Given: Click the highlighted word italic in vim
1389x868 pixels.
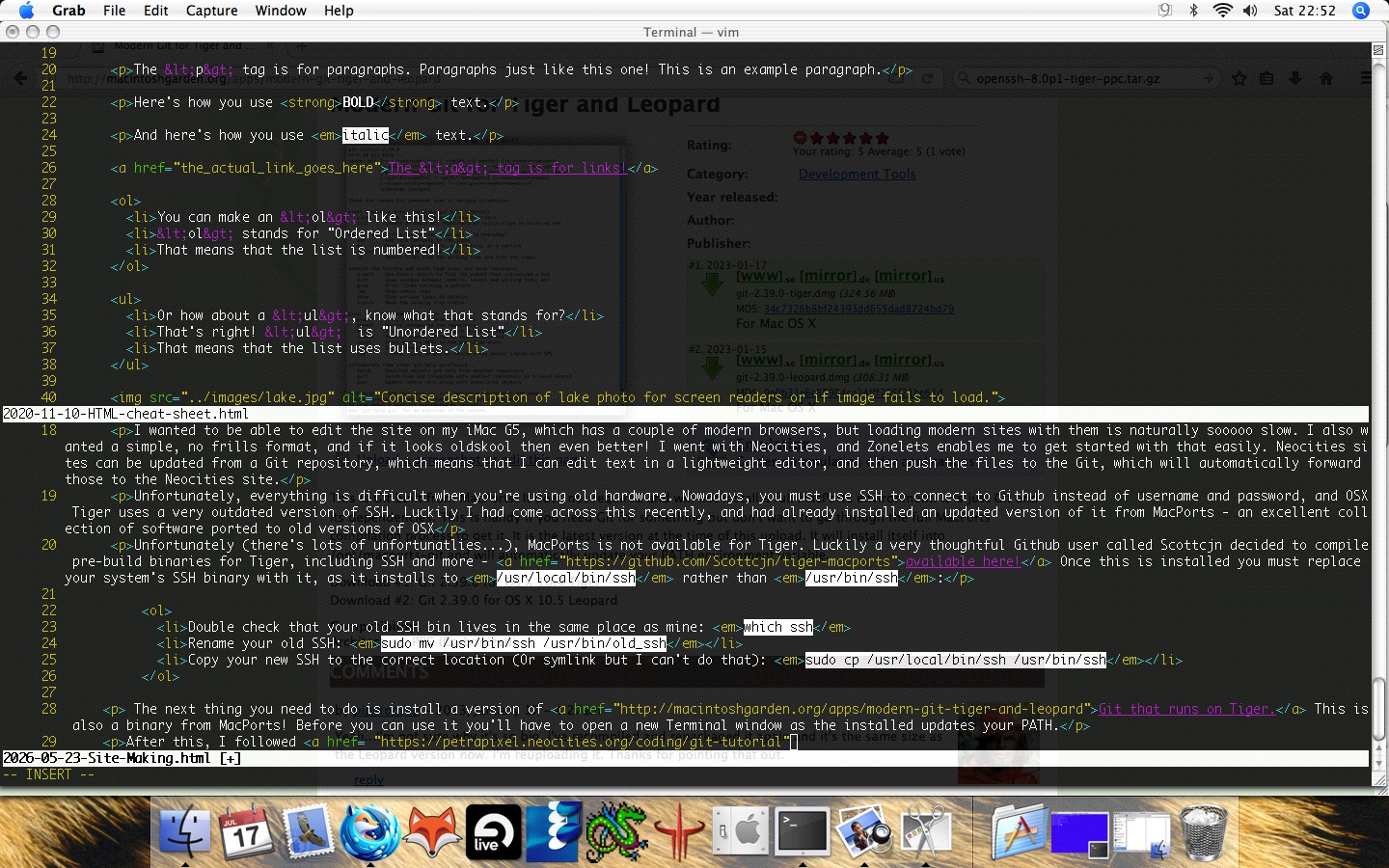Looking at the screenshot, I should point(366,135).
